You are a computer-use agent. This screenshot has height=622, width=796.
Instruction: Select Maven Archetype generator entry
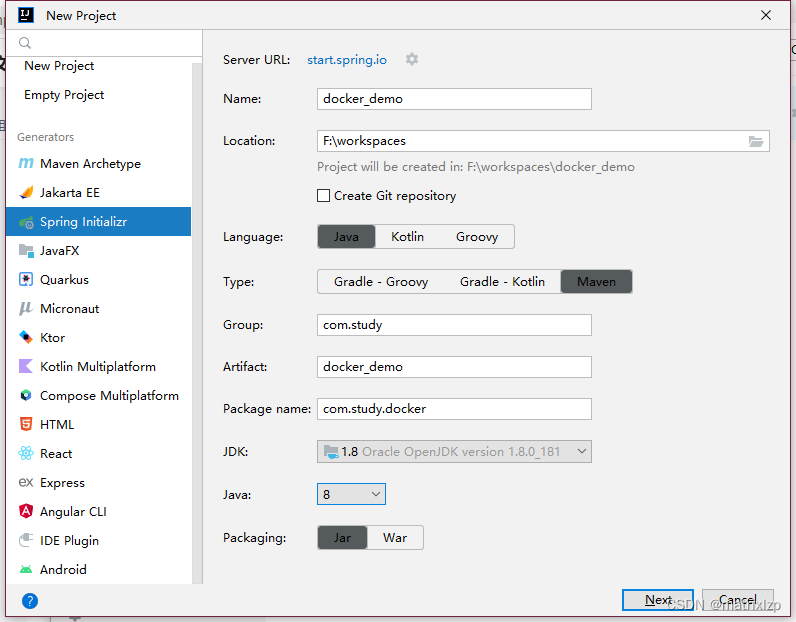tap(98, 163)
